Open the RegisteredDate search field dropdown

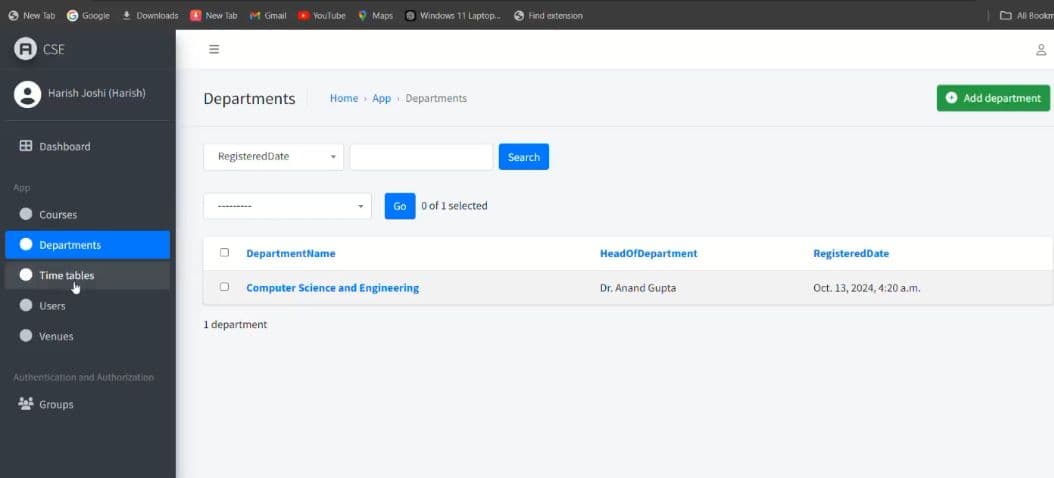click(x=273, y=157)
